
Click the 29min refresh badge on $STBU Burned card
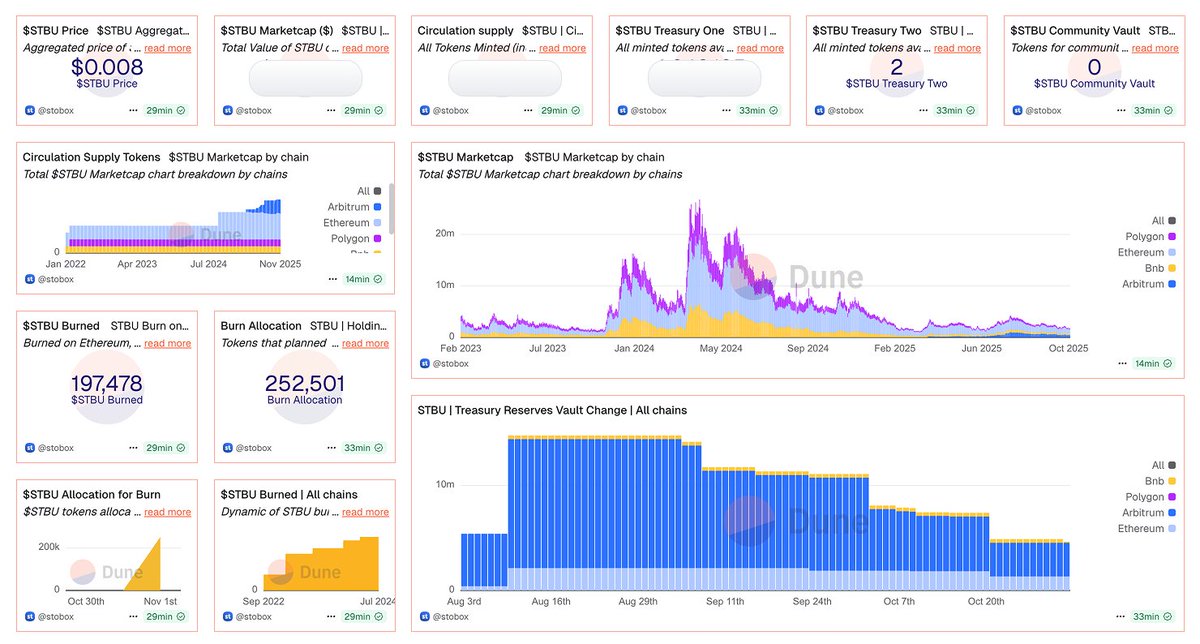(166, 449)
